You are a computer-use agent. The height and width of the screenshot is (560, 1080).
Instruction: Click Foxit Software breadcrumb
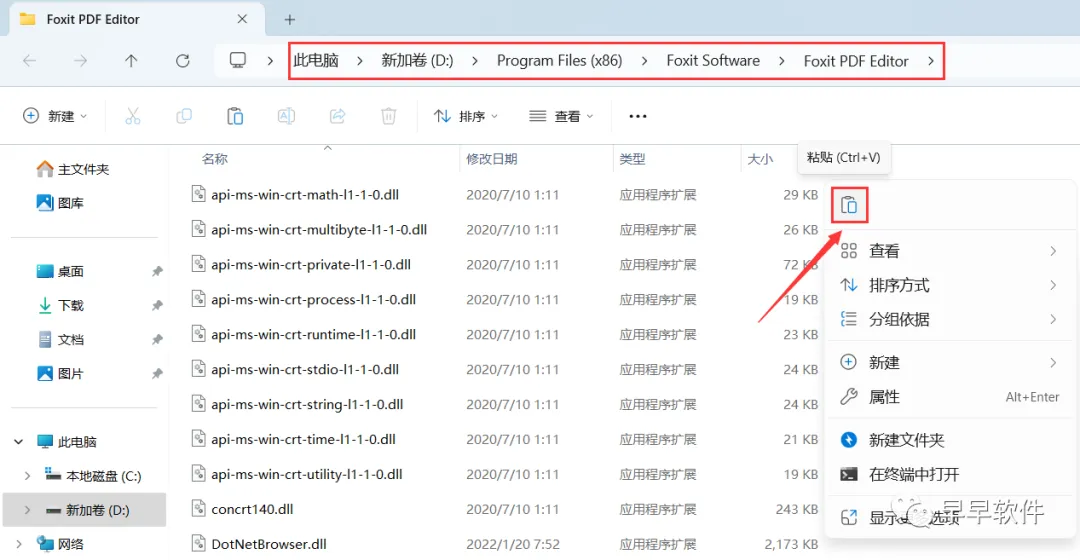click(x=713, y=61)
